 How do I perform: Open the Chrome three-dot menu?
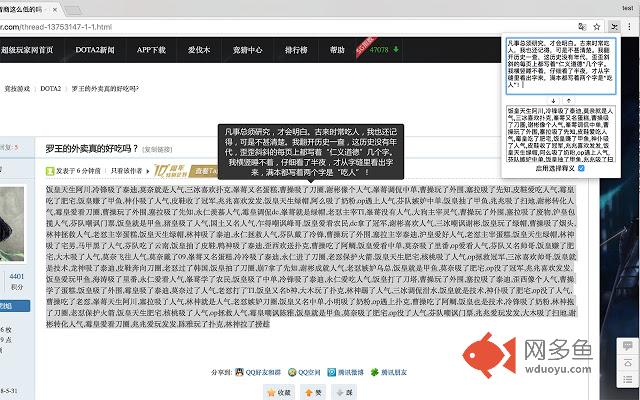[629, 27]
